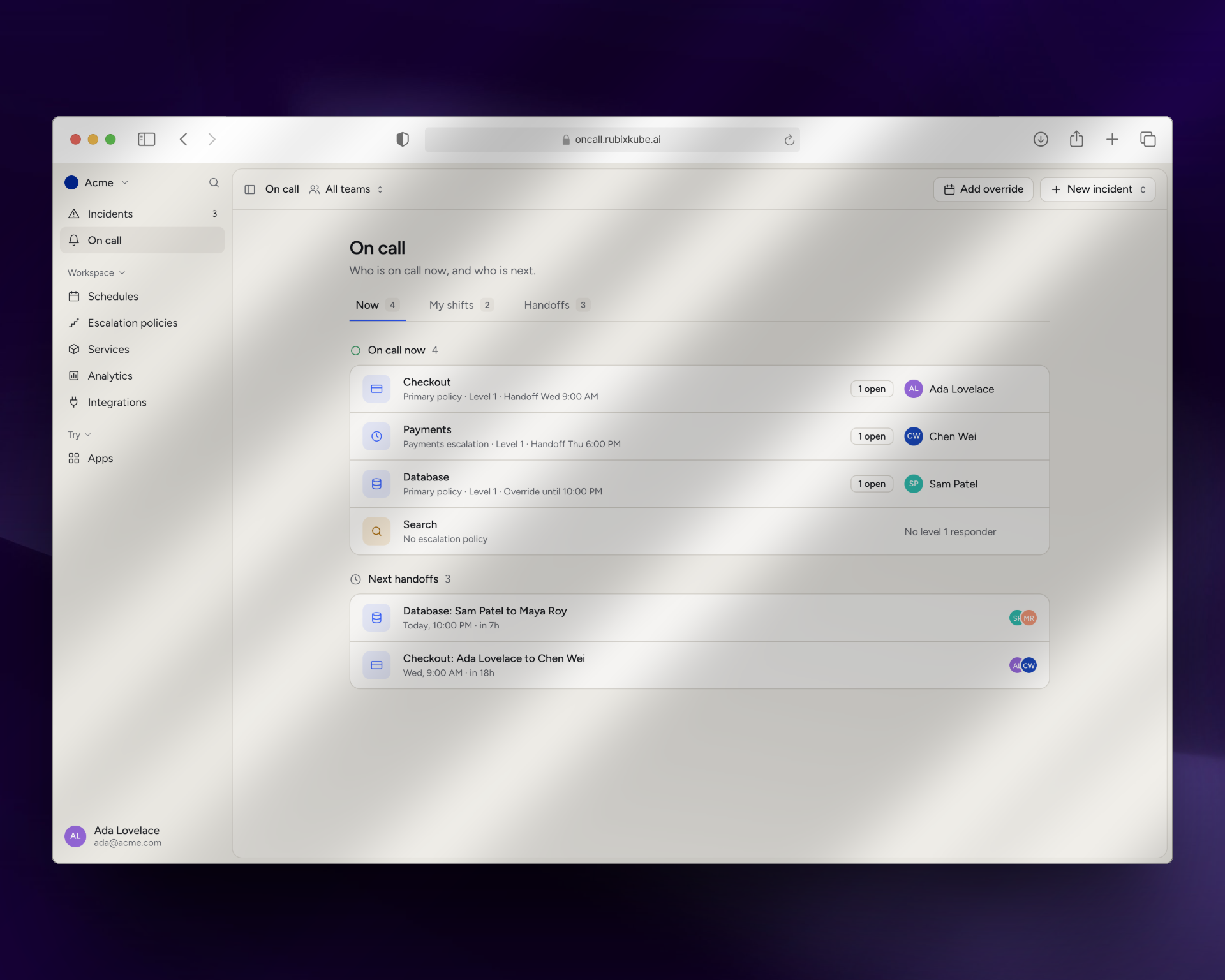Open Schedules in the sidebar
Image resolution: width=1225 pixels, height=980 pixels.
coord(142,297)
